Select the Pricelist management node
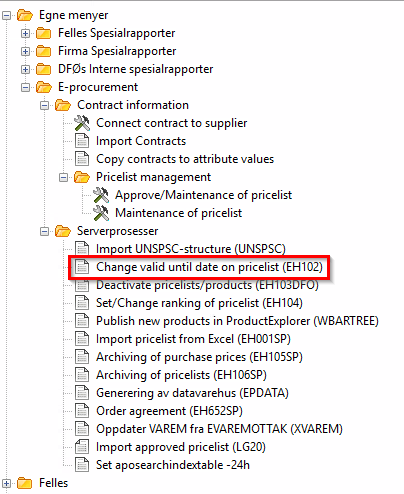The width and height of the screenshot is (404, 494). [x=153, y=177]
